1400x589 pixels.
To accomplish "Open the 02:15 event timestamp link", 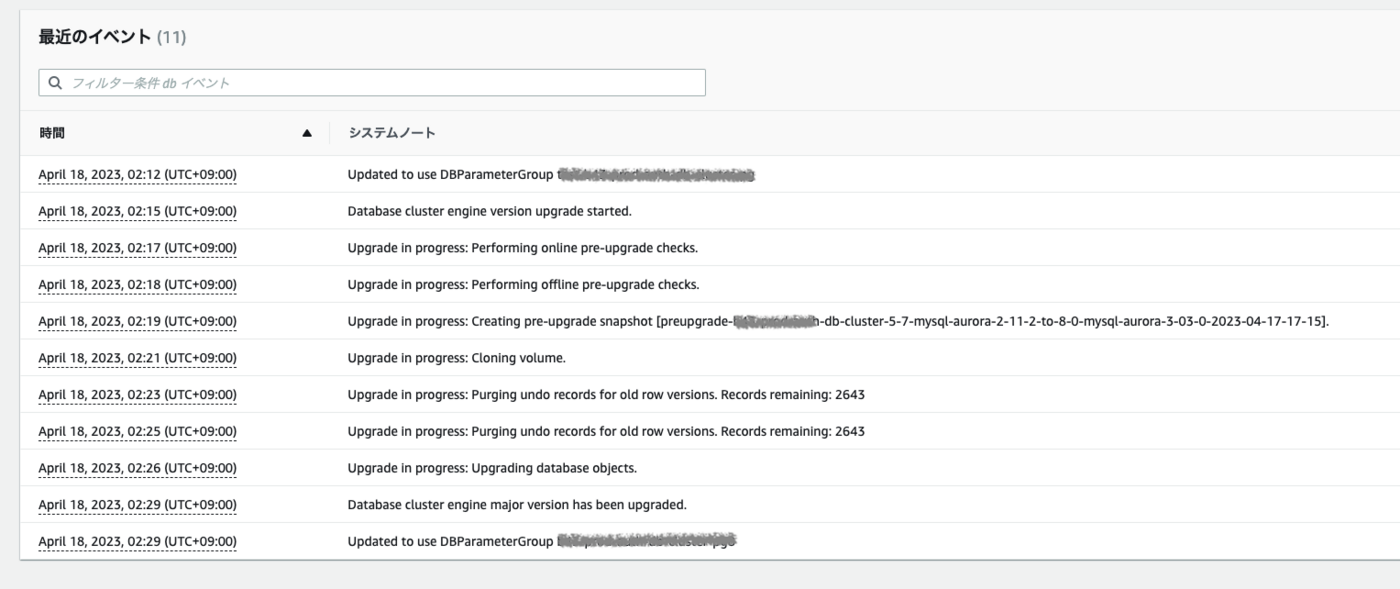I will (137, 211).
